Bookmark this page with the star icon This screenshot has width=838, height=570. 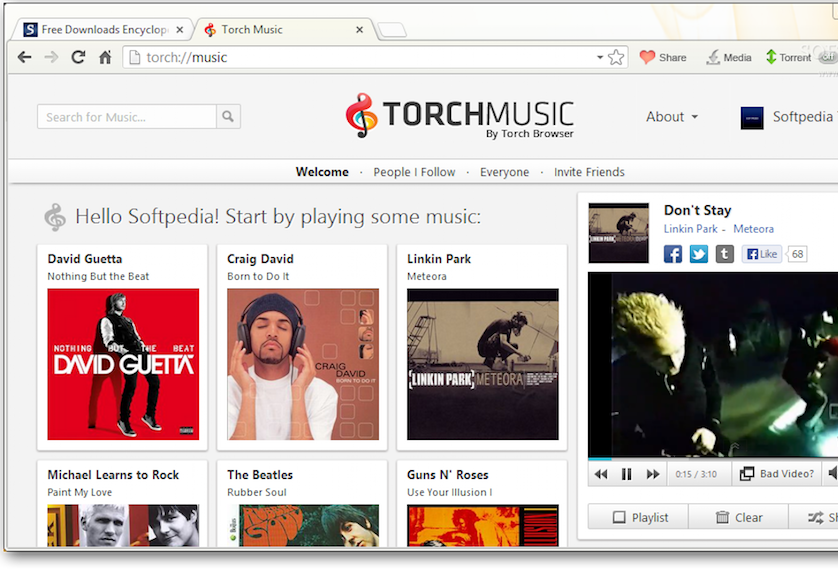point(616,57)
